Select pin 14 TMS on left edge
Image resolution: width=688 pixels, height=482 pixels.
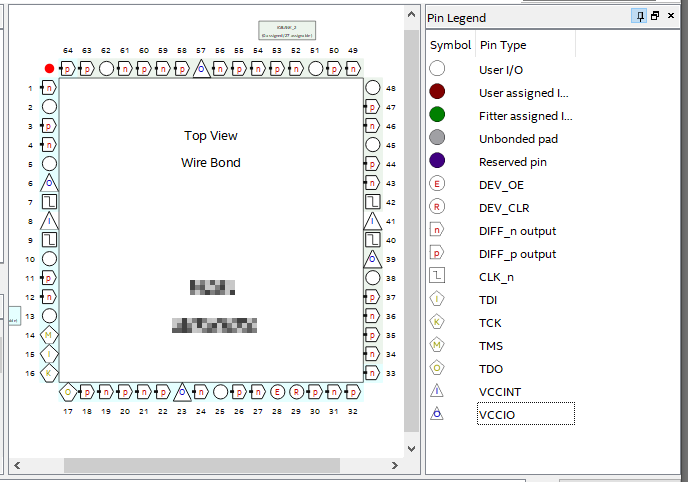coord(49,335)
